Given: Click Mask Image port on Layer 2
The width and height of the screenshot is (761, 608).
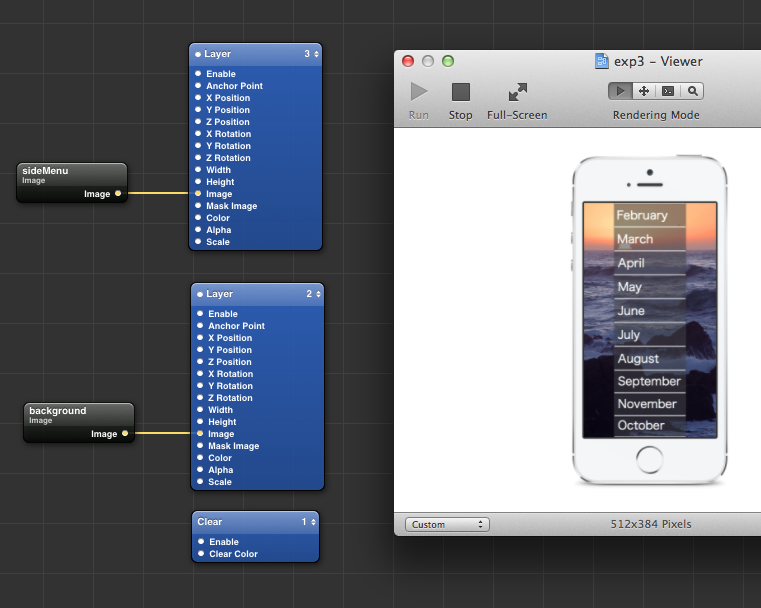Looking at the screenshot, I should click(200, 445).
